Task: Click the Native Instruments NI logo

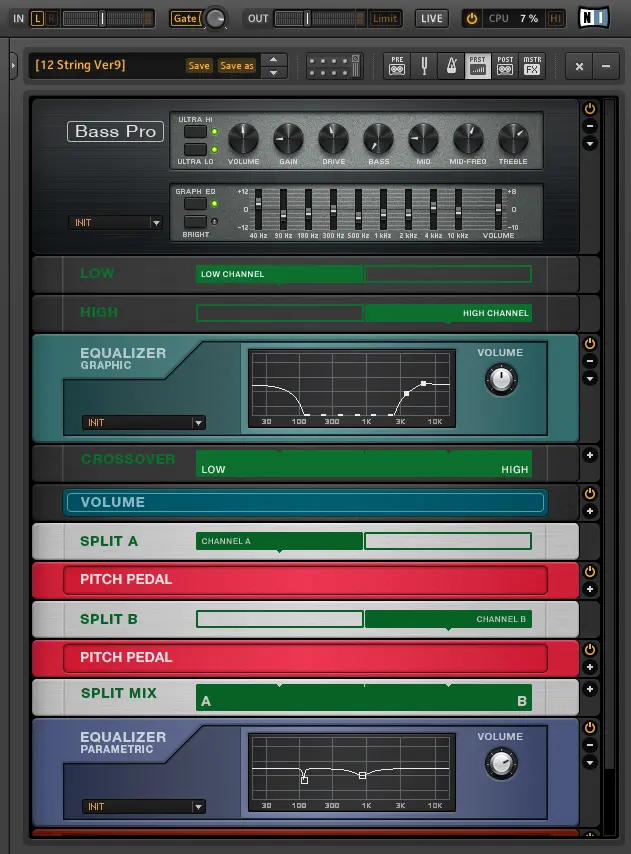Action: [593, 18]
